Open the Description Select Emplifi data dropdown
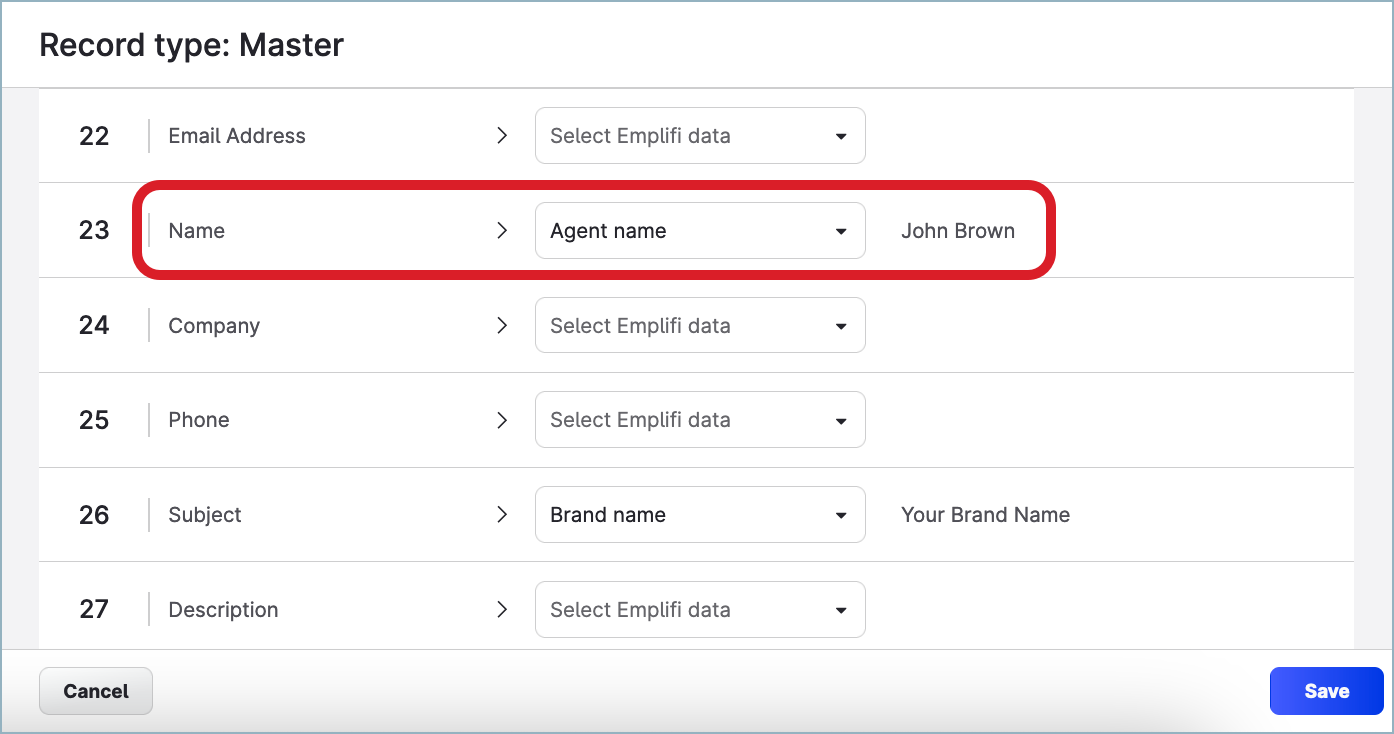 (x=700, y=609)
